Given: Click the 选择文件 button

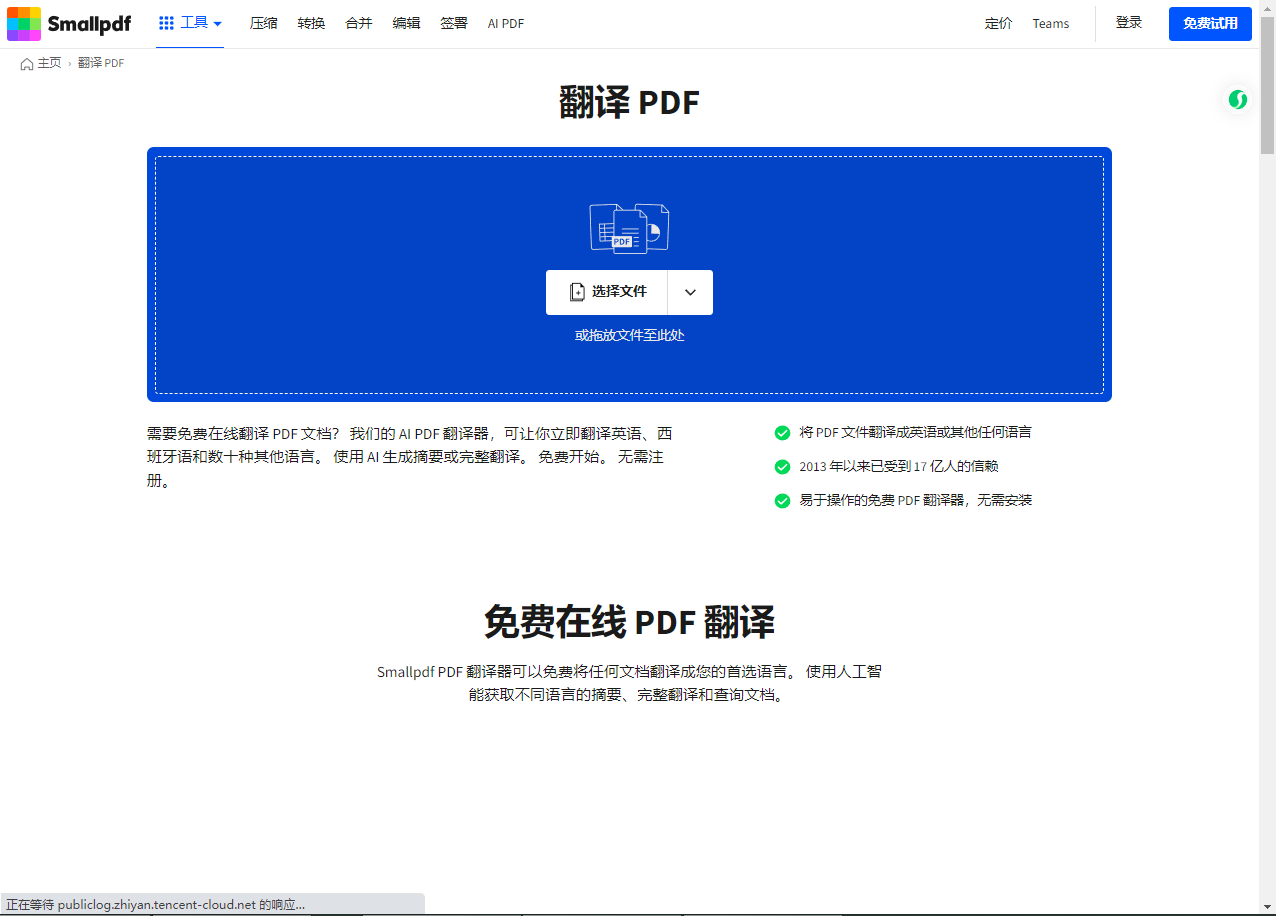Looking at the screenshot, I should [x=607, y=292].
